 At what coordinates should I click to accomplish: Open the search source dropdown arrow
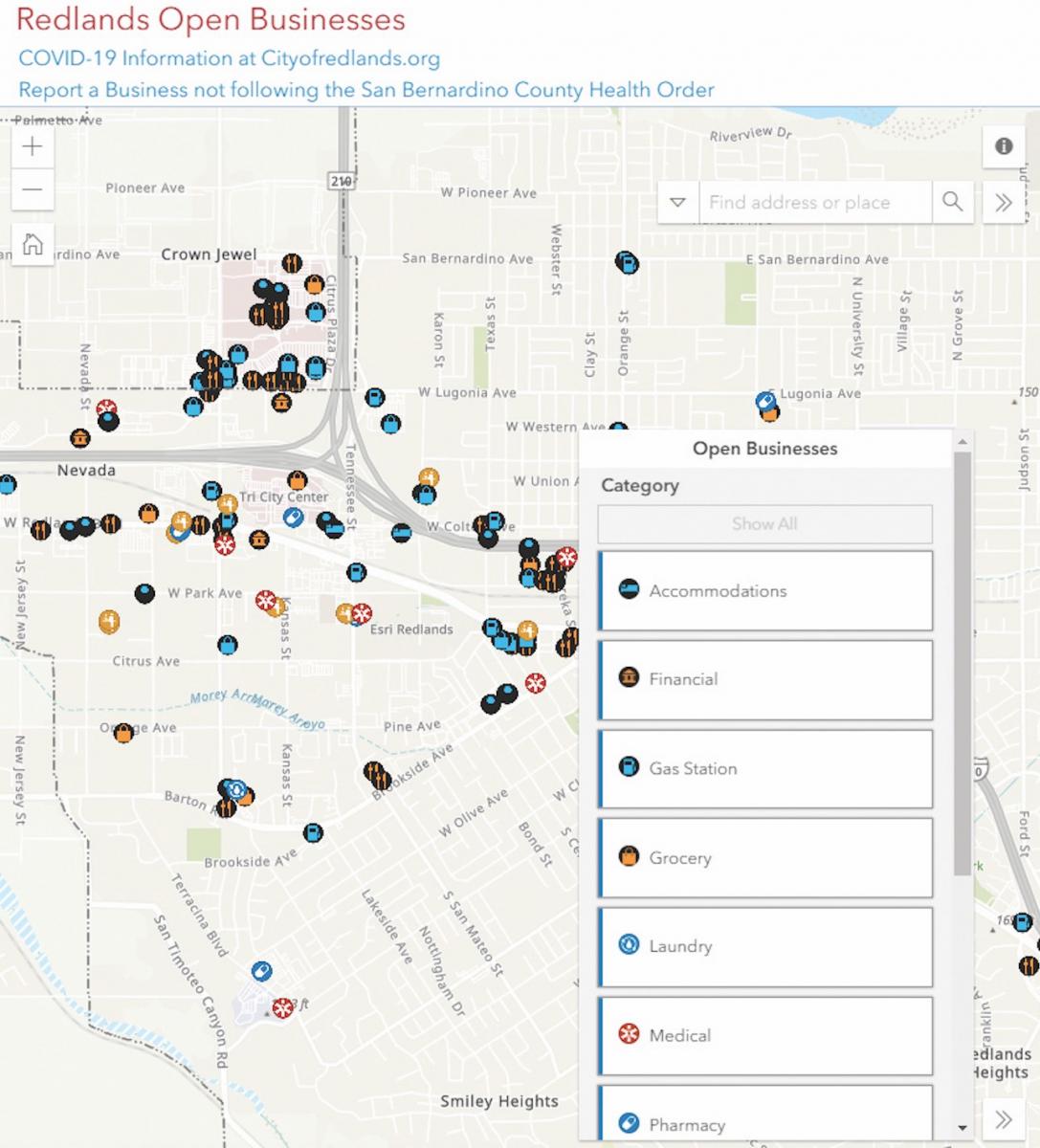678,202
